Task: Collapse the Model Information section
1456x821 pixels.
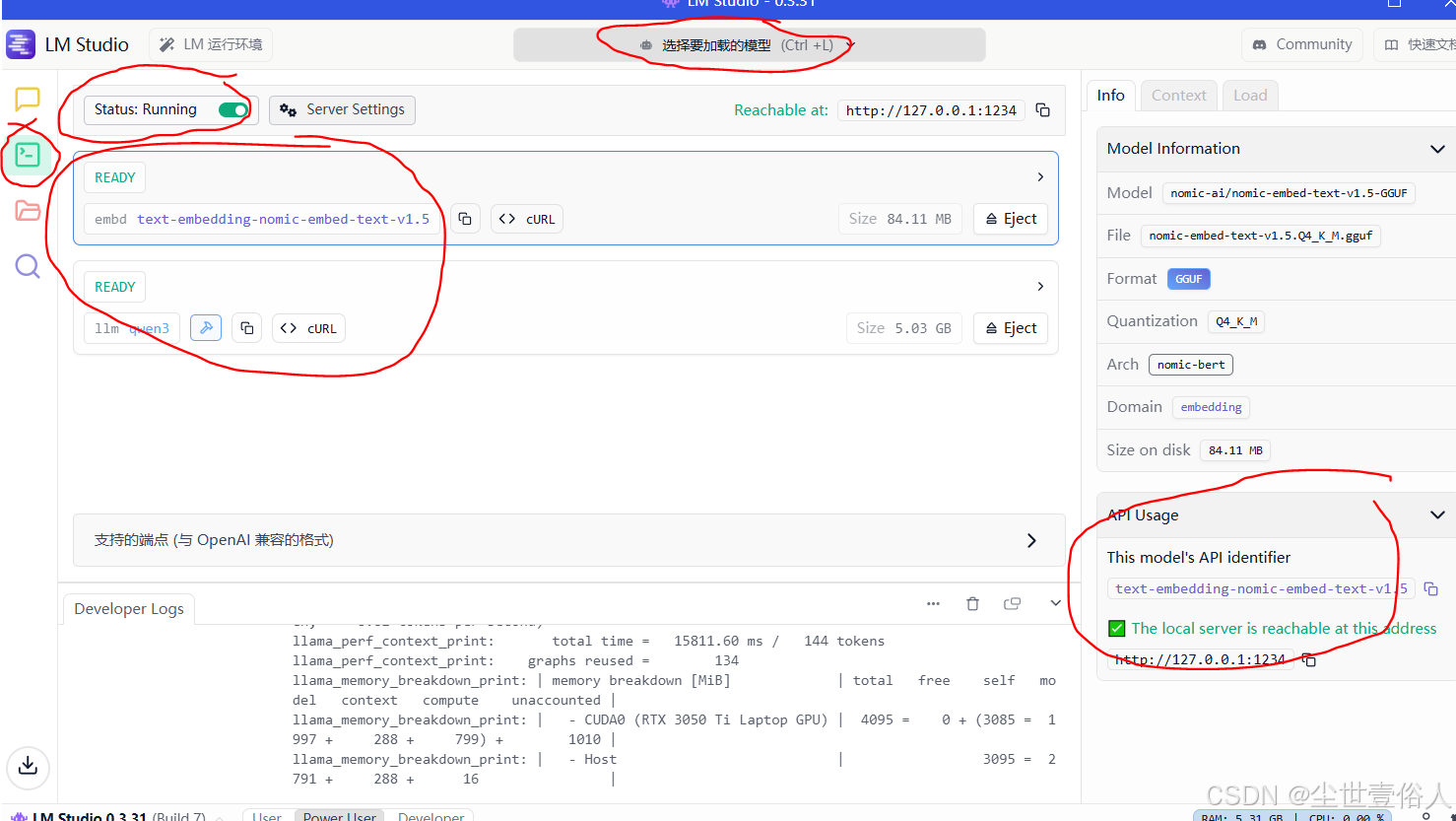Action: coord(1437,149)
